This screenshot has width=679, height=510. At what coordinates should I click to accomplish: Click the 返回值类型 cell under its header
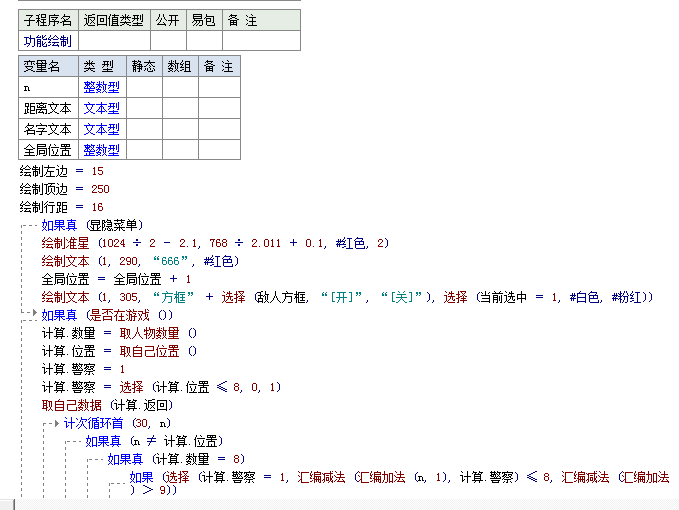[x=113, y=41]
